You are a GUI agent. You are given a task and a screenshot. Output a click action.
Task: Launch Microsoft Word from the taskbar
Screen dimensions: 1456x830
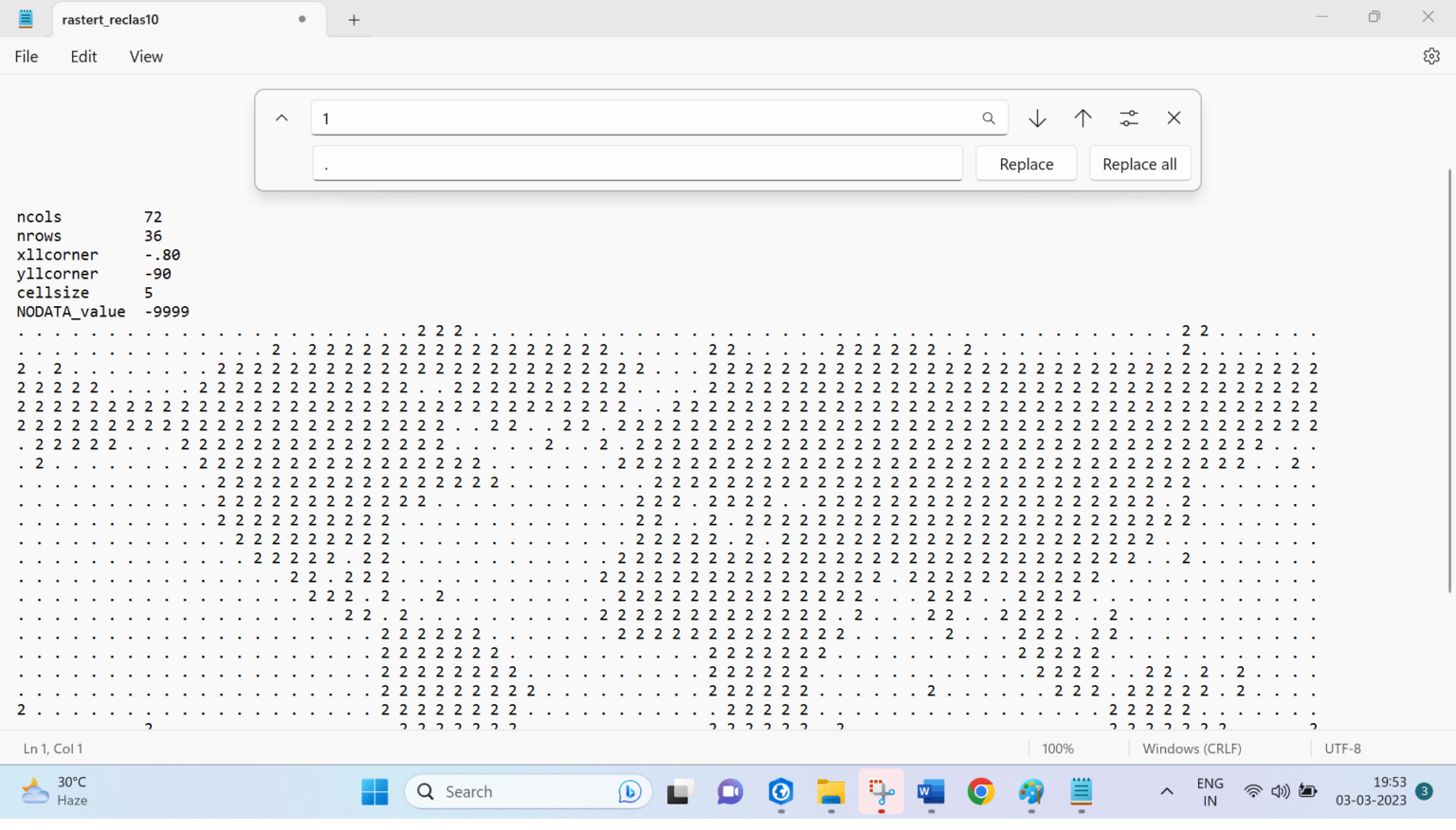point(931,791)
